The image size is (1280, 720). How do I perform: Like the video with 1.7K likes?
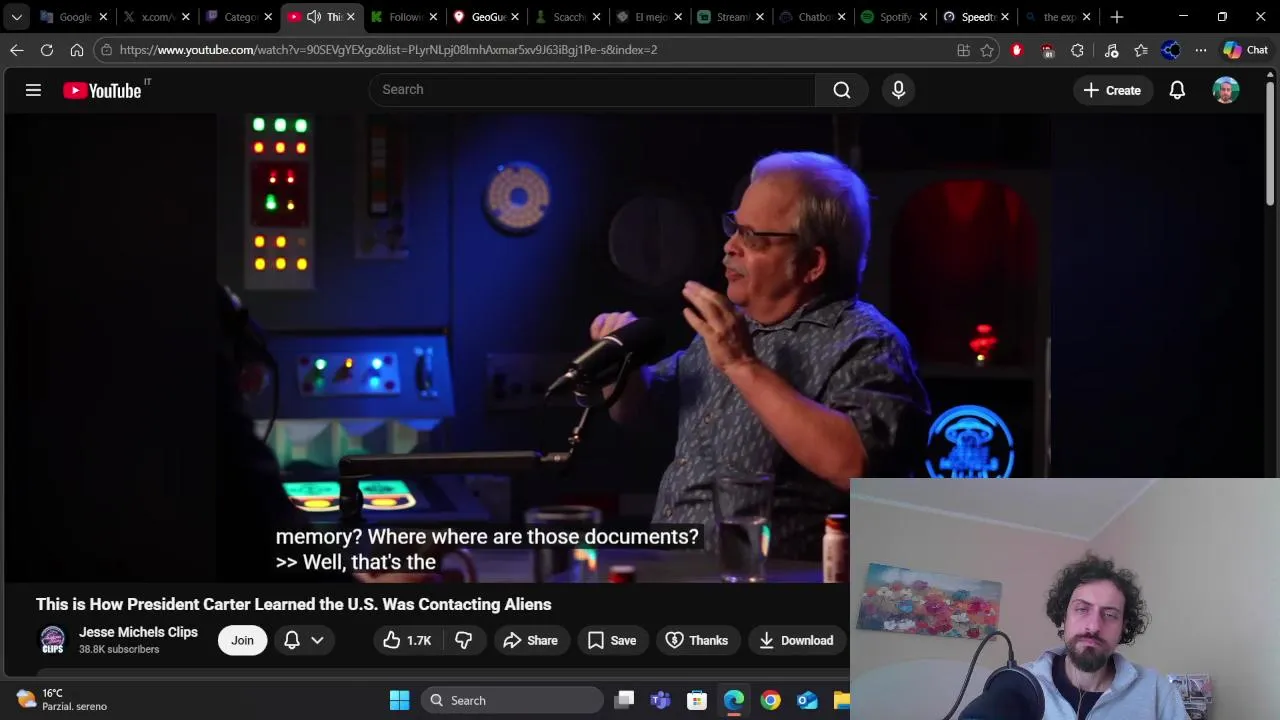click(407, 640)
